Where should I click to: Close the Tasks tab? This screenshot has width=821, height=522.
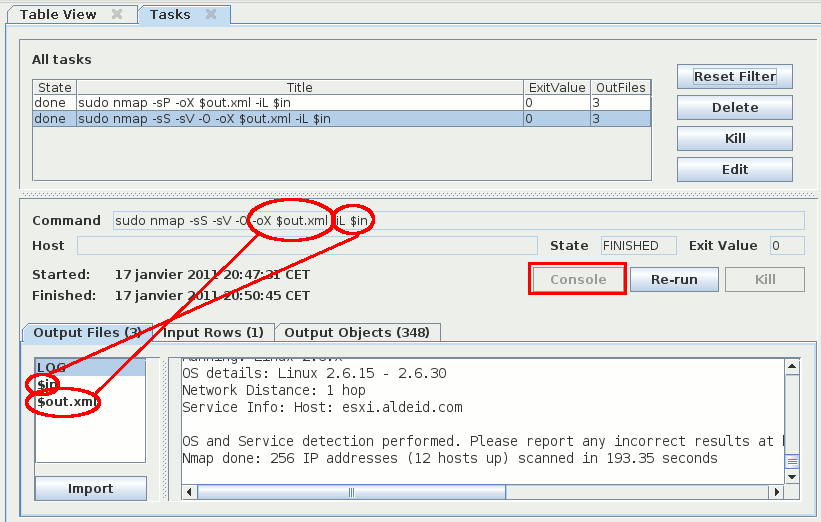(x=211, y=14)
